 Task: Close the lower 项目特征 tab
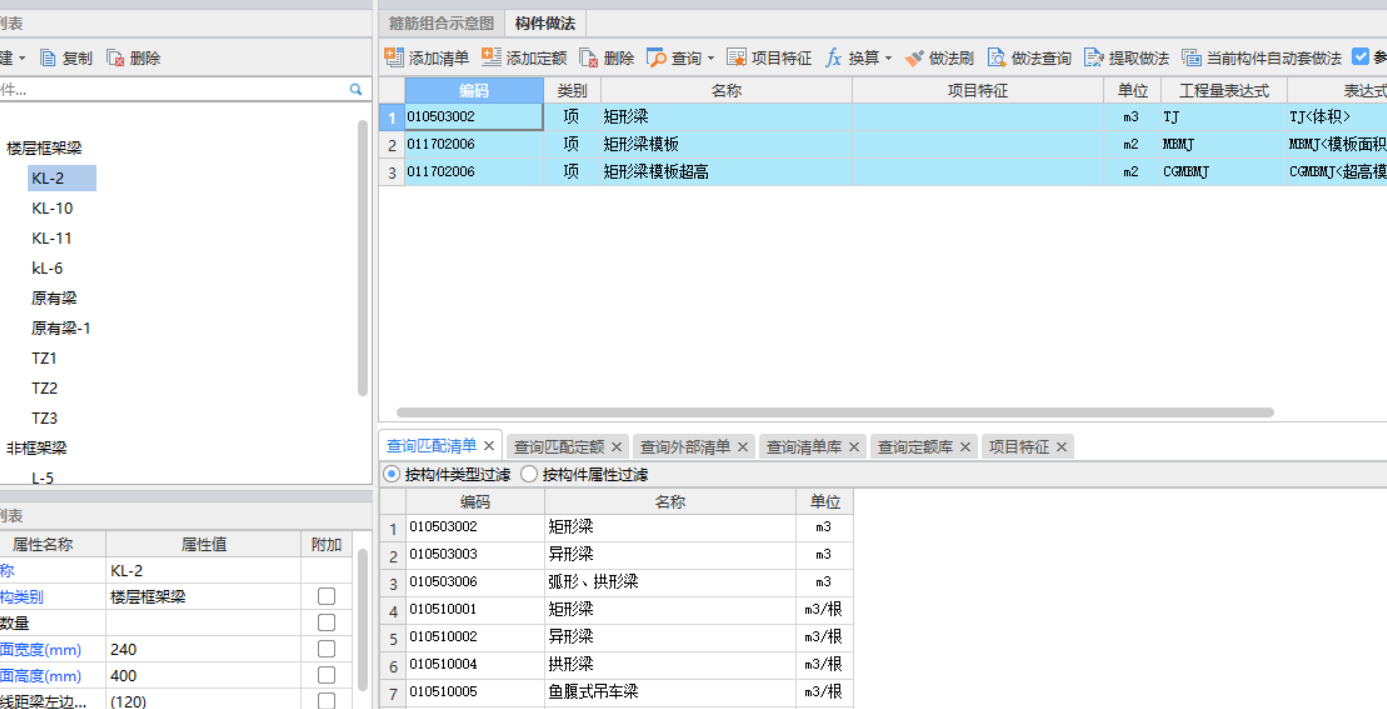(x=1061, y=447)
